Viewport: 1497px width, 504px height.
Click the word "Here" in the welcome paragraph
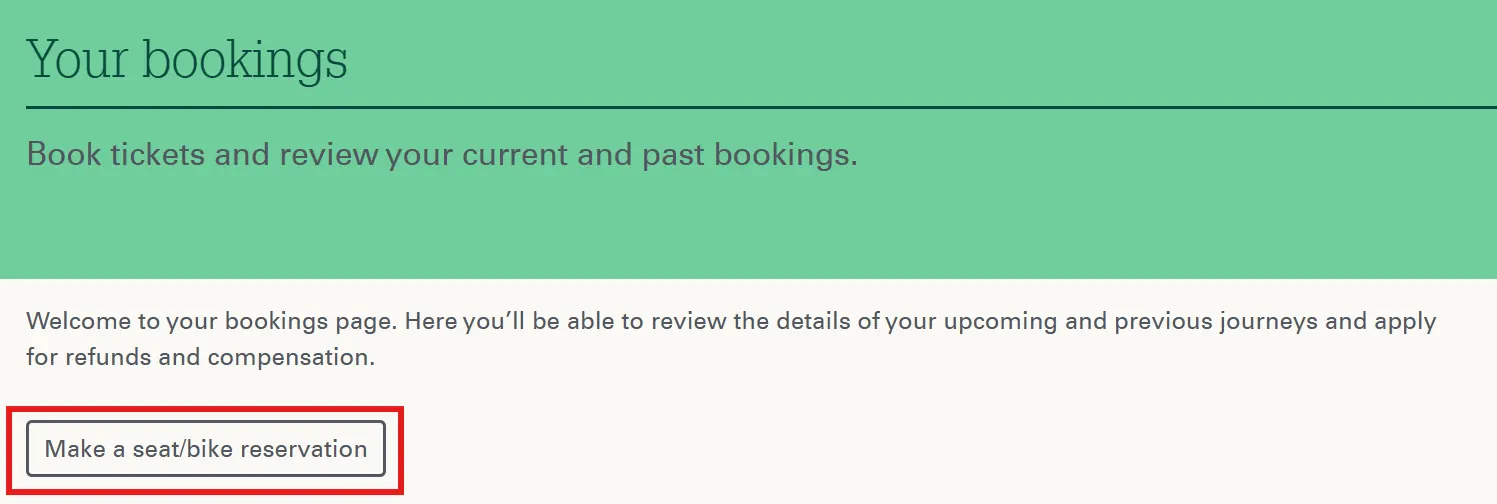pyautogui.click(x=422, y=322)
